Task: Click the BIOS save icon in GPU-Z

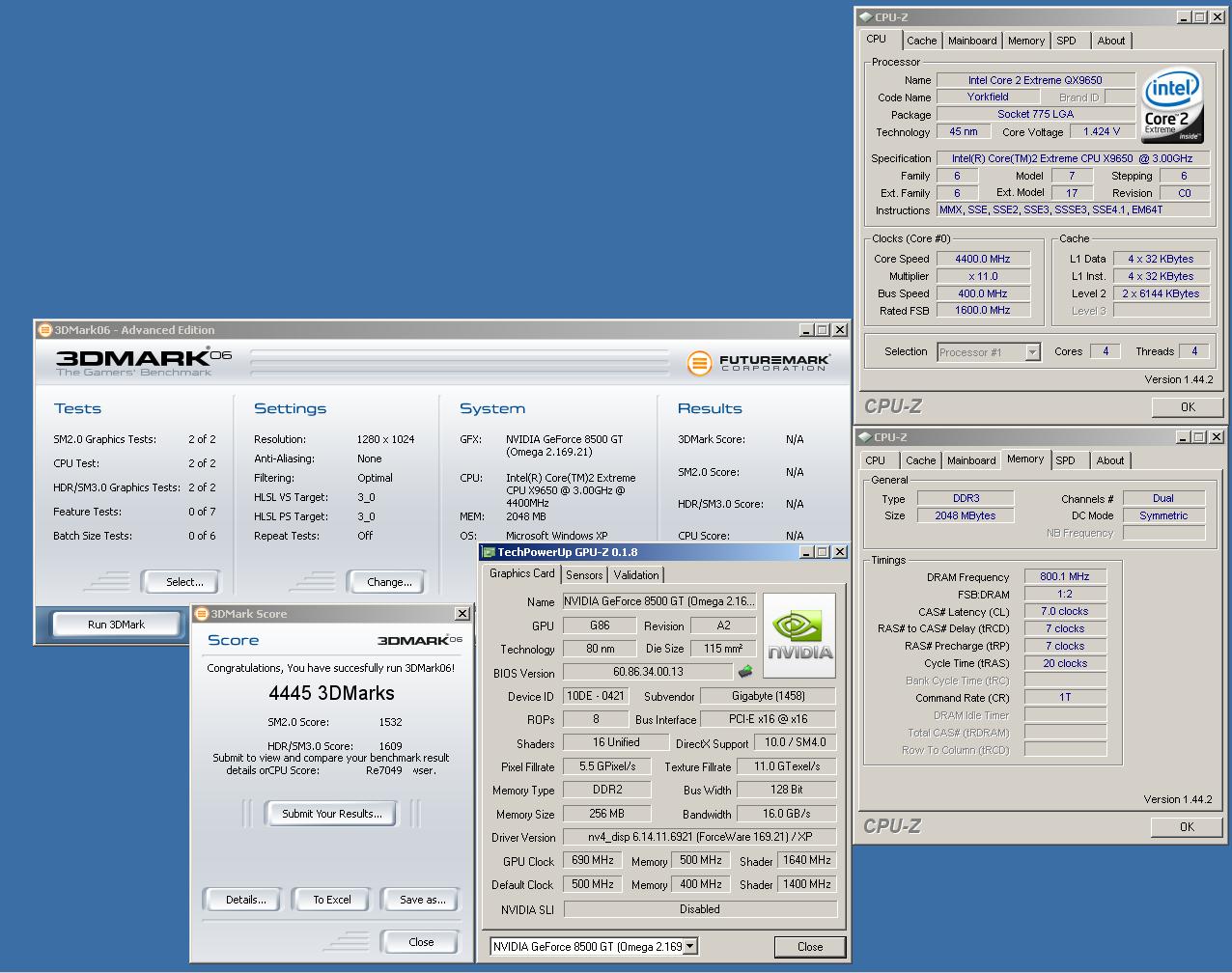Action: (x=745, y=672)
